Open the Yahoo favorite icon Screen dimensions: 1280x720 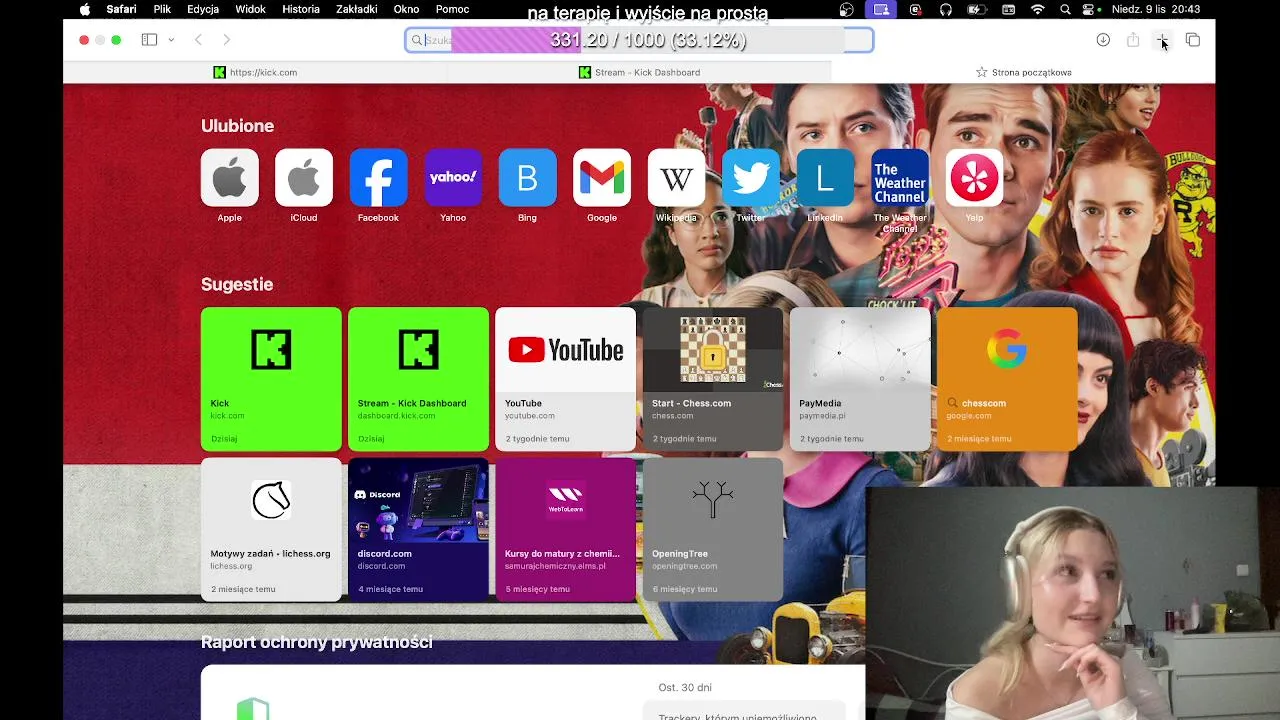click(x=453, y=178)
